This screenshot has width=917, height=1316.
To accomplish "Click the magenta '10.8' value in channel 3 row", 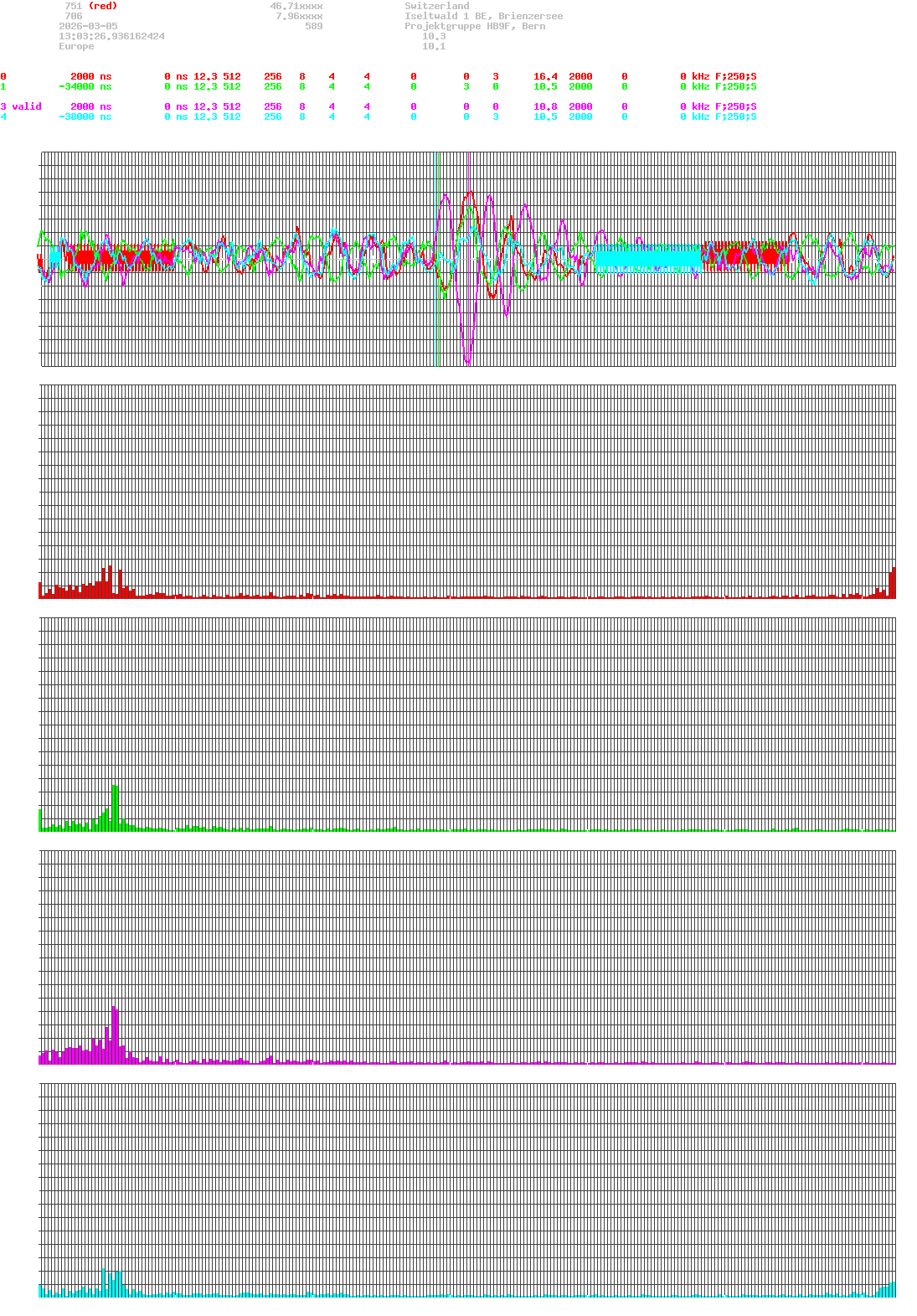I will pyautogui.click(x=545, y=106).
